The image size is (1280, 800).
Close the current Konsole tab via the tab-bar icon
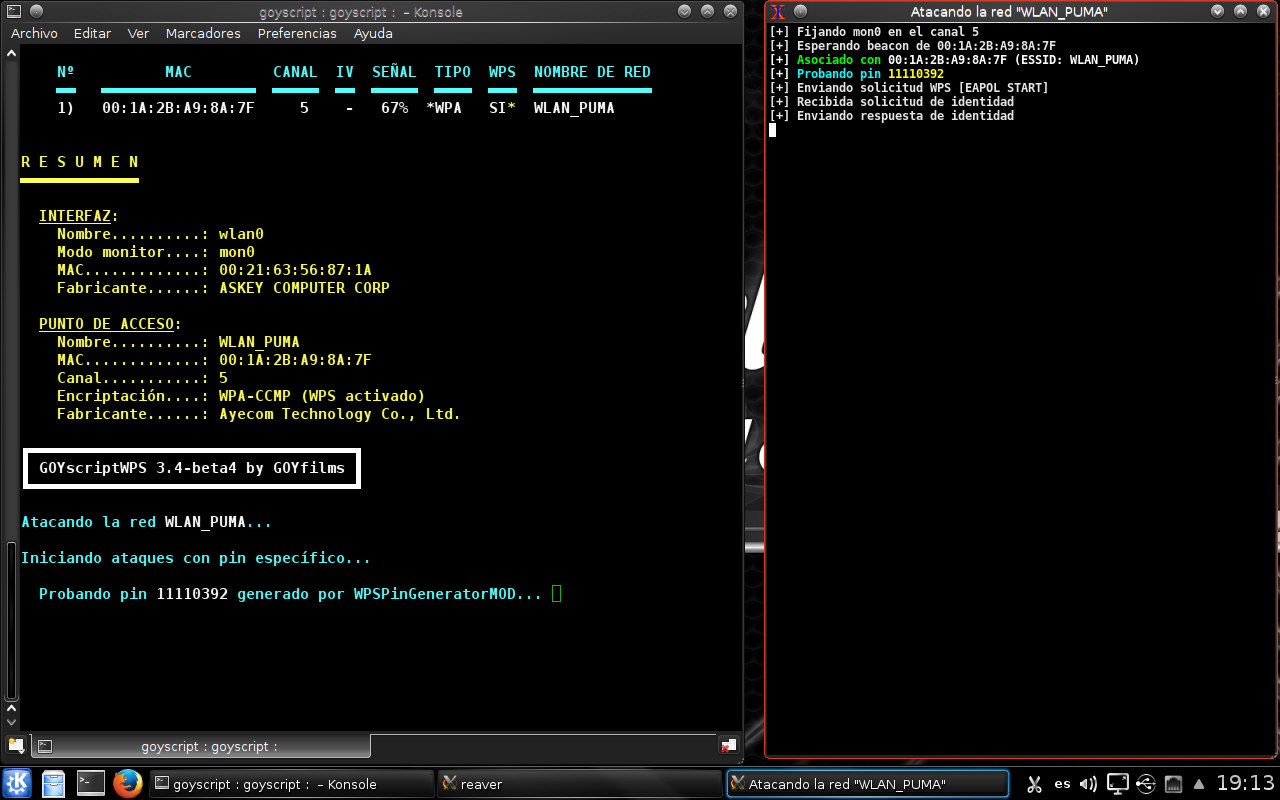[x=728, y=745]
